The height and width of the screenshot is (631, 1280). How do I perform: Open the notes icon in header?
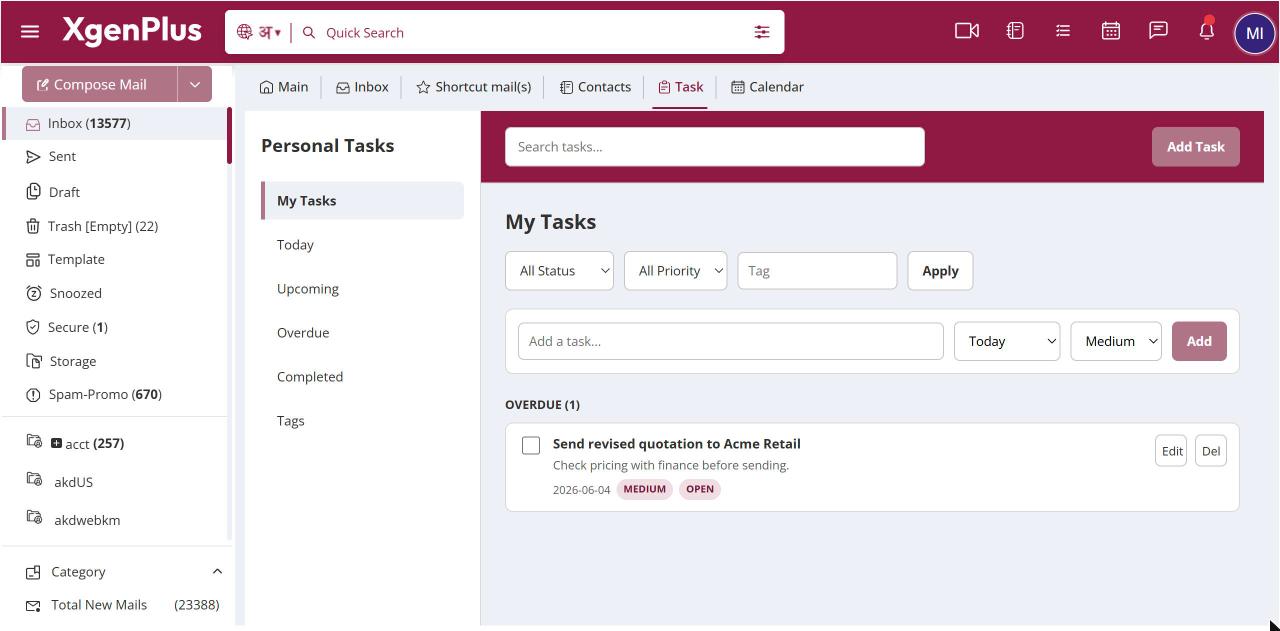pyautogui.click(x=1015, y=31)
